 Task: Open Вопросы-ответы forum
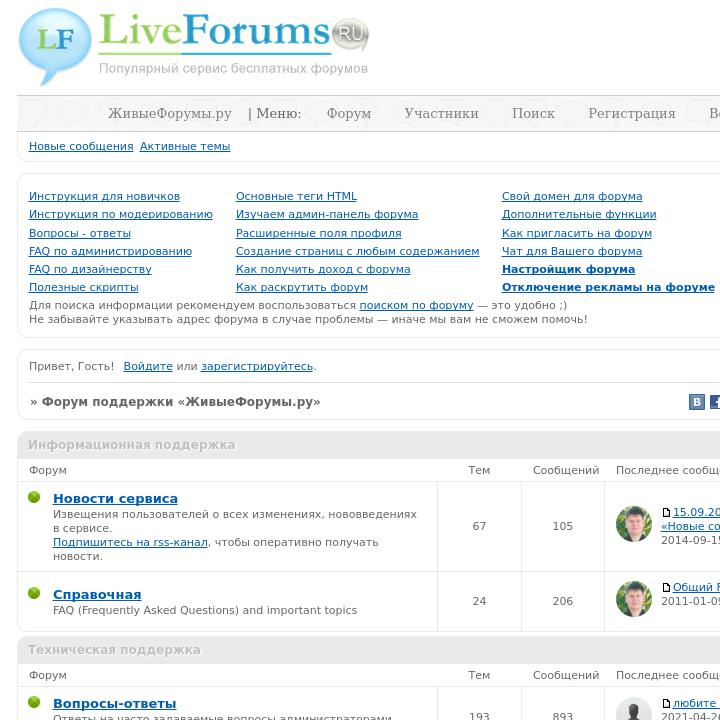click(114, 704)
